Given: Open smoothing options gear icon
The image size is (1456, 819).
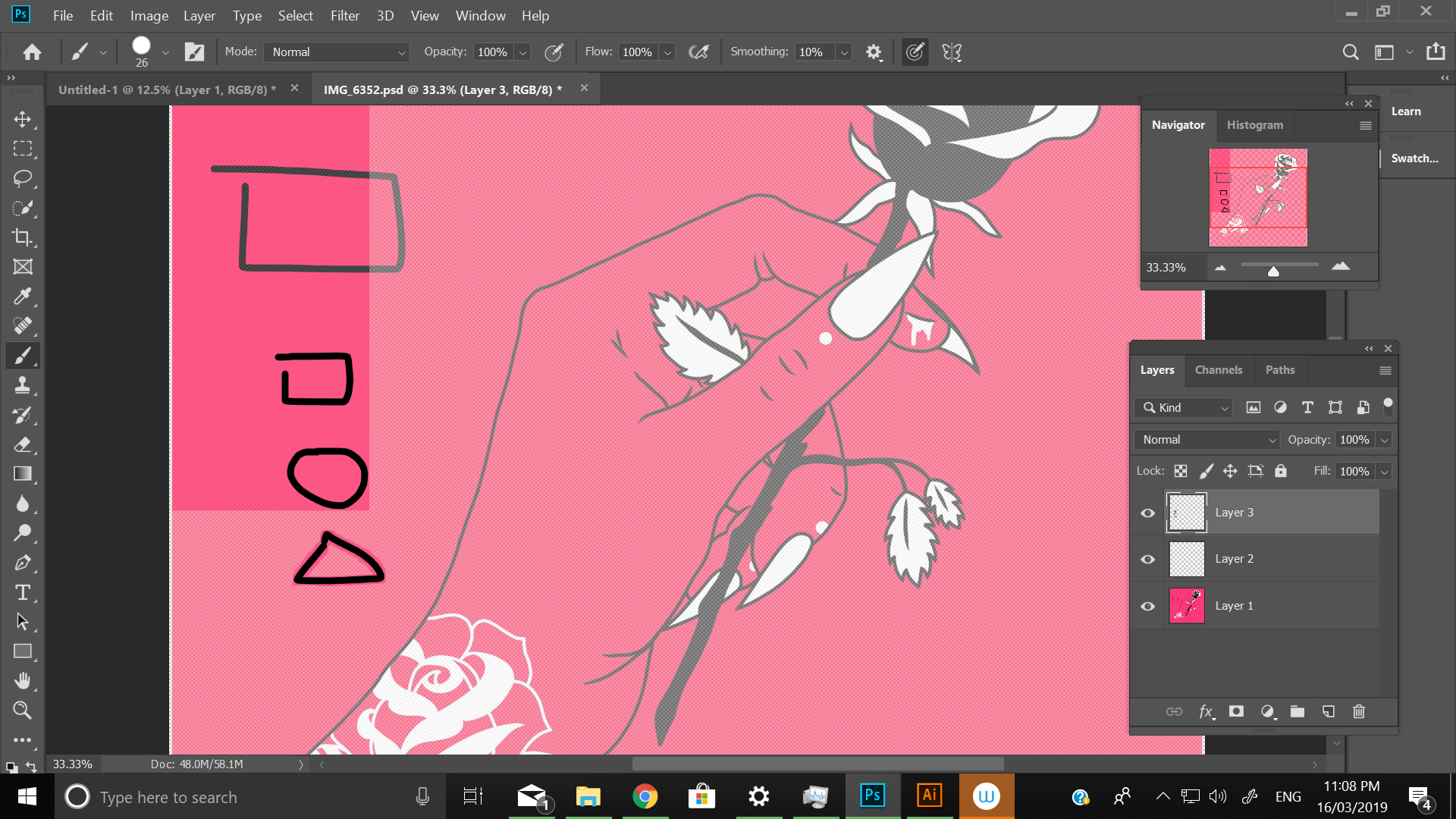Looking at the screenshot, I should click(874, 52).
